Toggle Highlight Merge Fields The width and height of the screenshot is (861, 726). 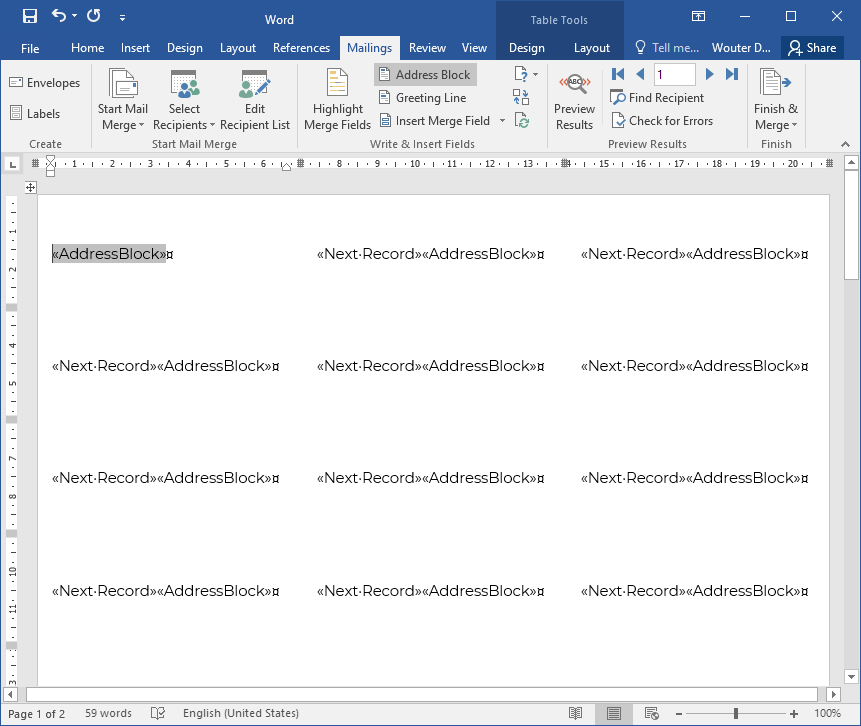click(337, 100)
